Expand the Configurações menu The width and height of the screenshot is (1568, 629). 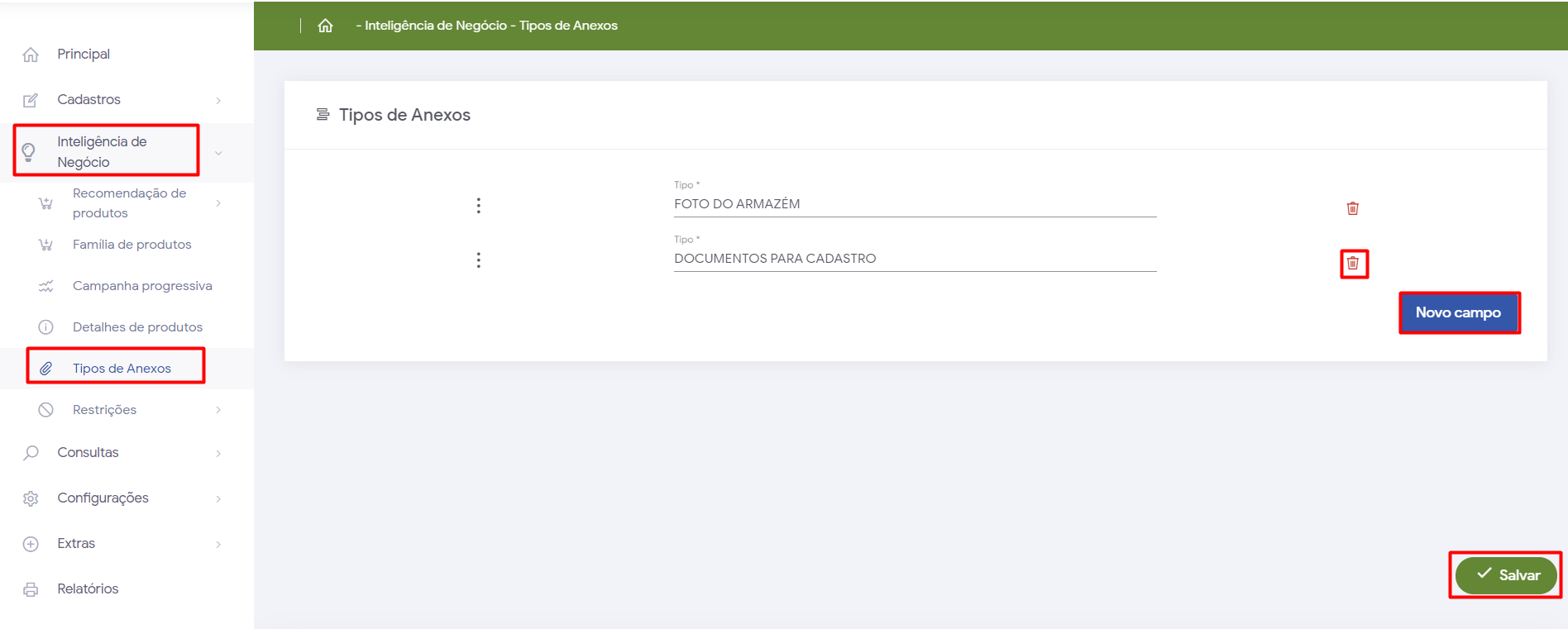[218, 498]
